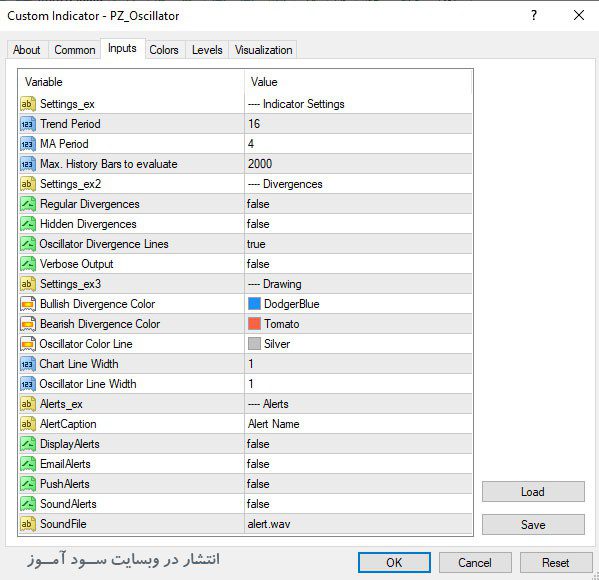Toggle Hidden Divergences false value

pyautogui.click(x=358, y=224)
